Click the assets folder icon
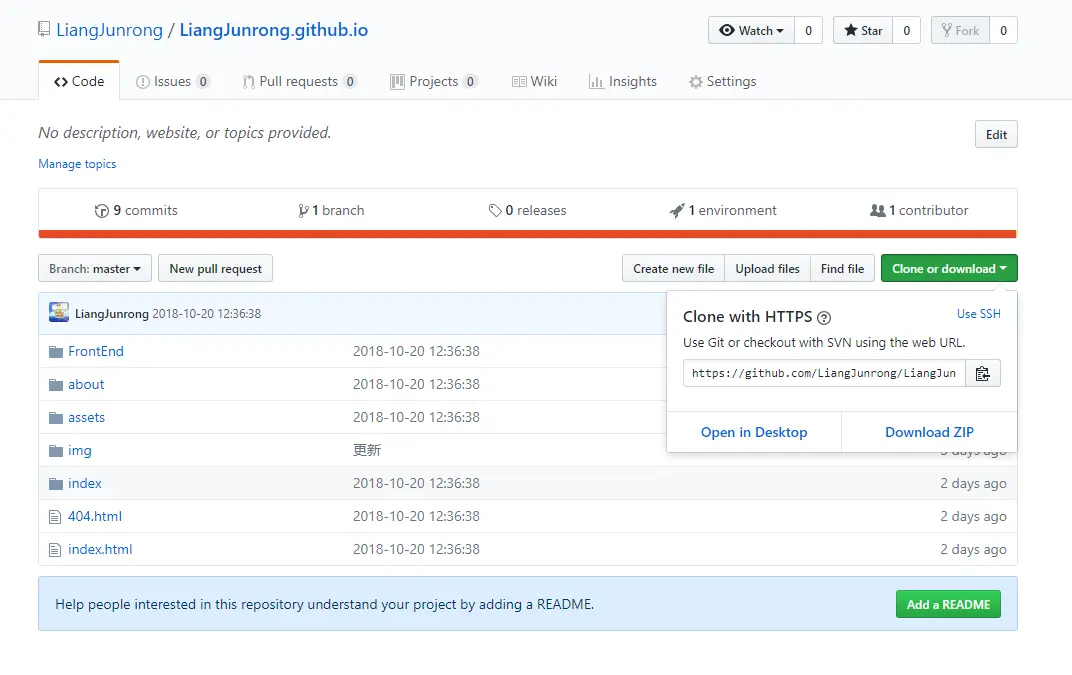This screenshot has width=1072, height=675. tap(56, 418)
